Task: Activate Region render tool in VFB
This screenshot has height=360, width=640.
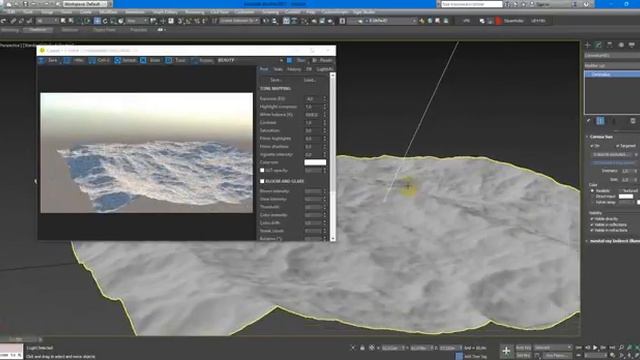Action: 202,60
